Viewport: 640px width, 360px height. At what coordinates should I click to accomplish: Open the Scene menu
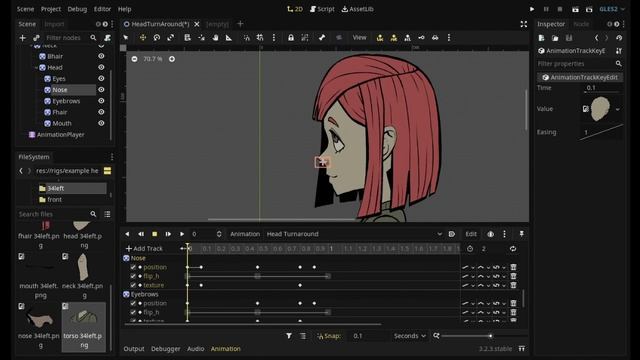point(25,9)
